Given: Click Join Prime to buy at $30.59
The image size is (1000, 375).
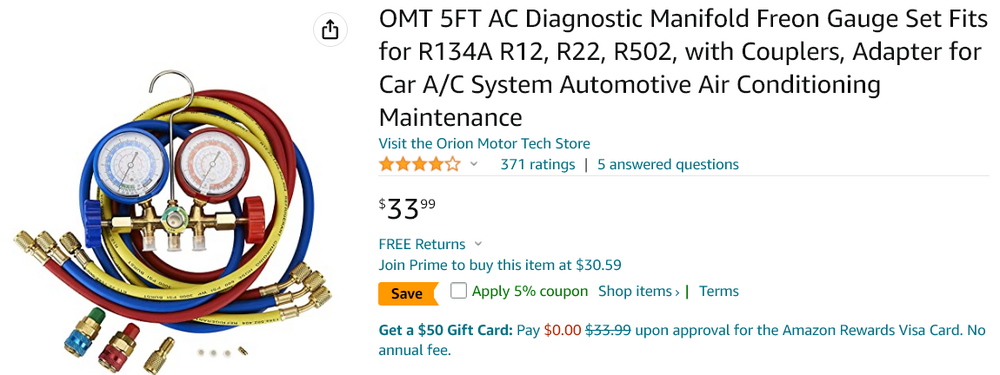Looking at the screenshot, I should pos(500,265).
